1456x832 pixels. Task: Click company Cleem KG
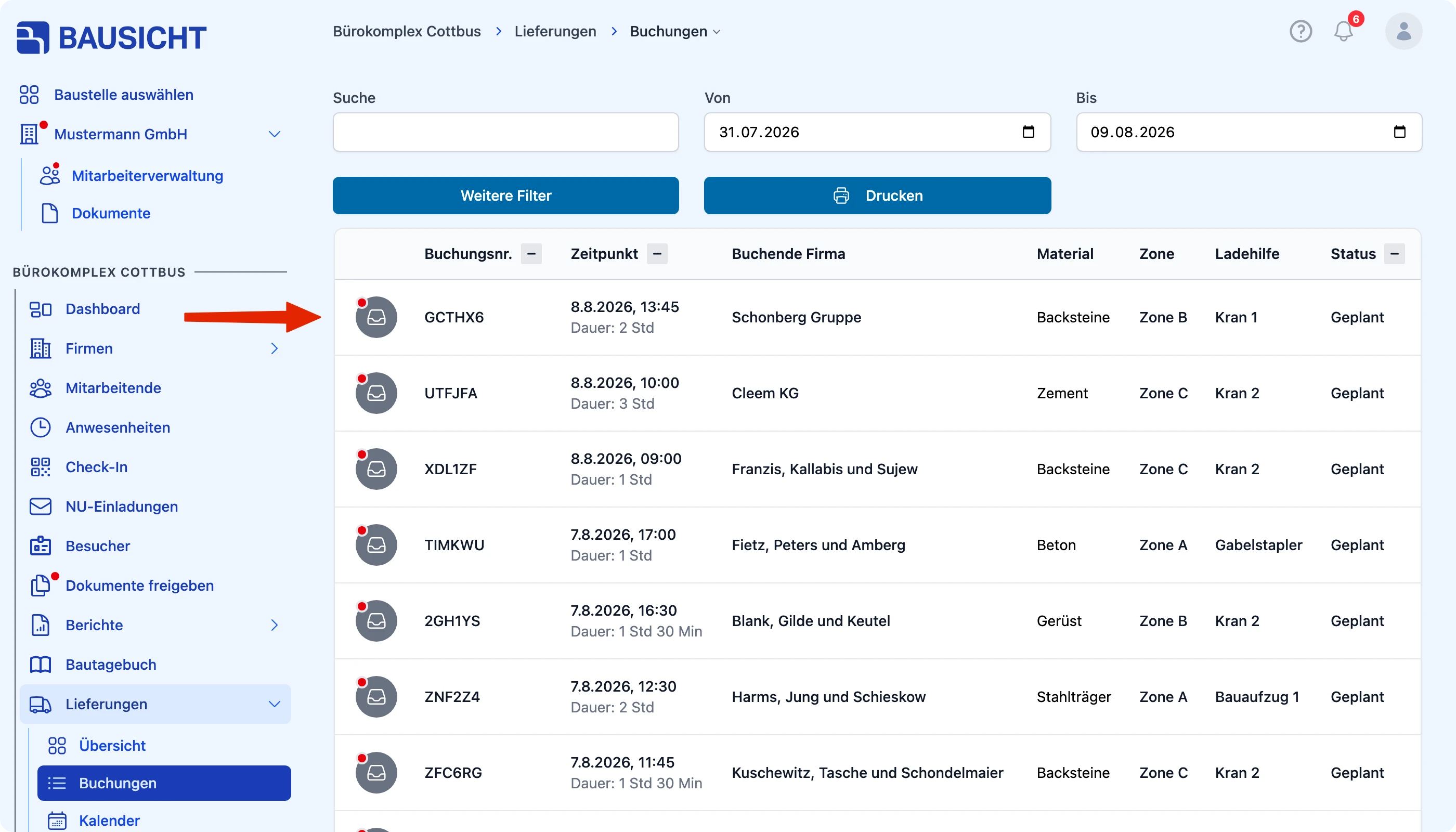(765, 393)
